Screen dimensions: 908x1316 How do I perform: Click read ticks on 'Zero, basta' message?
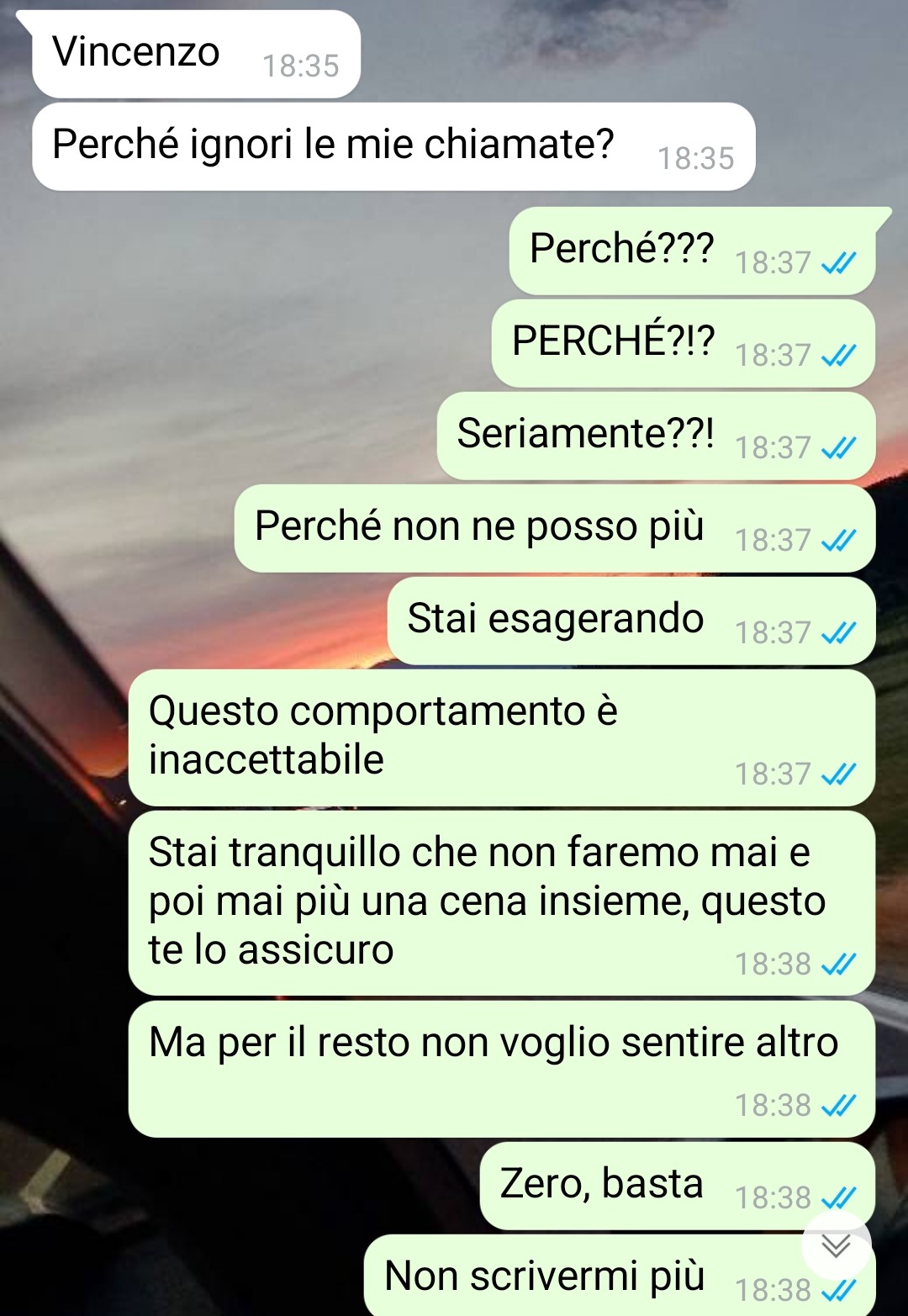[x=838, y=1198]
